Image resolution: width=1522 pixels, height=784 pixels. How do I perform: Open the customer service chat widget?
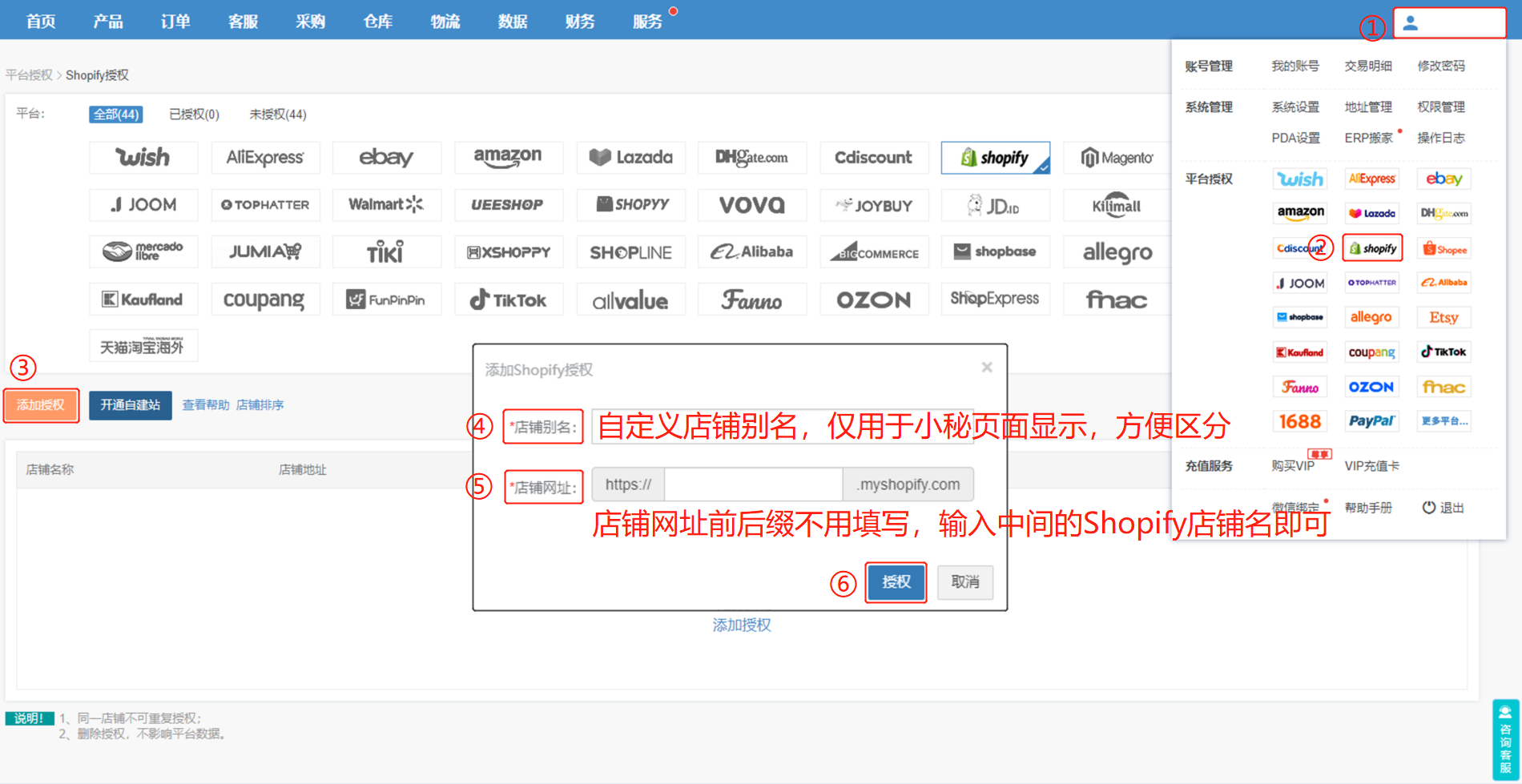(1505, 739)
